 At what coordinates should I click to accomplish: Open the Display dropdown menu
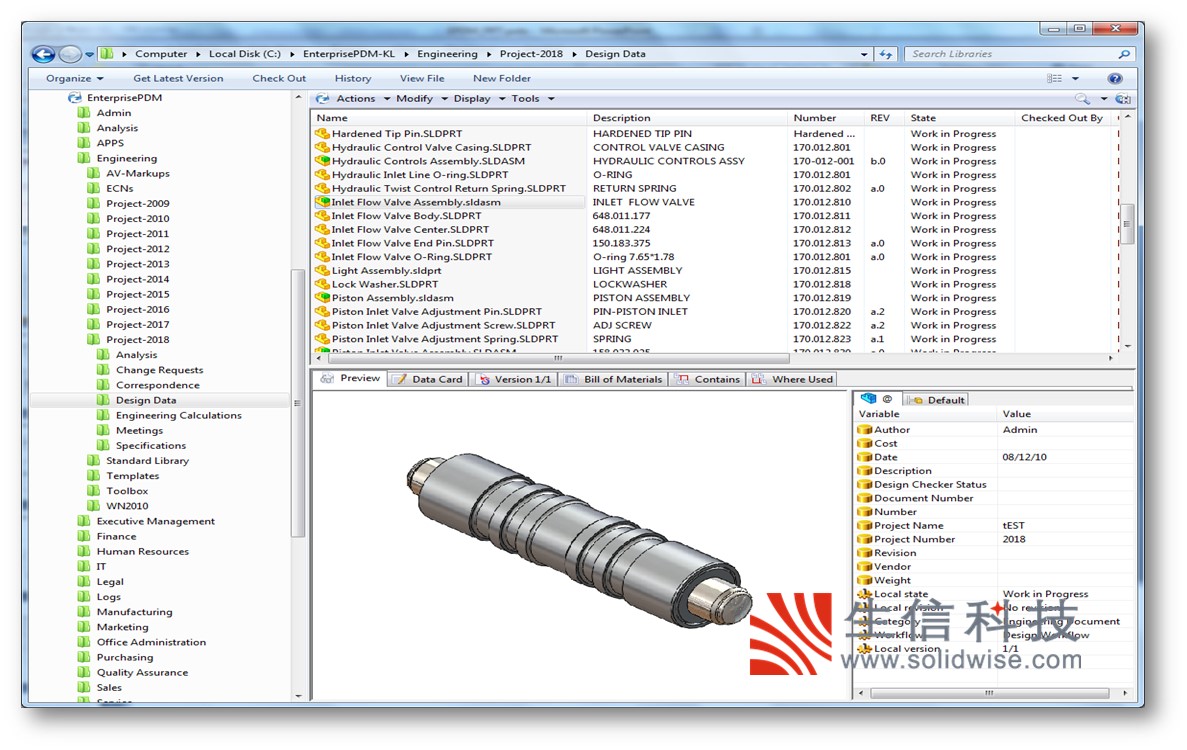point(478,99)
